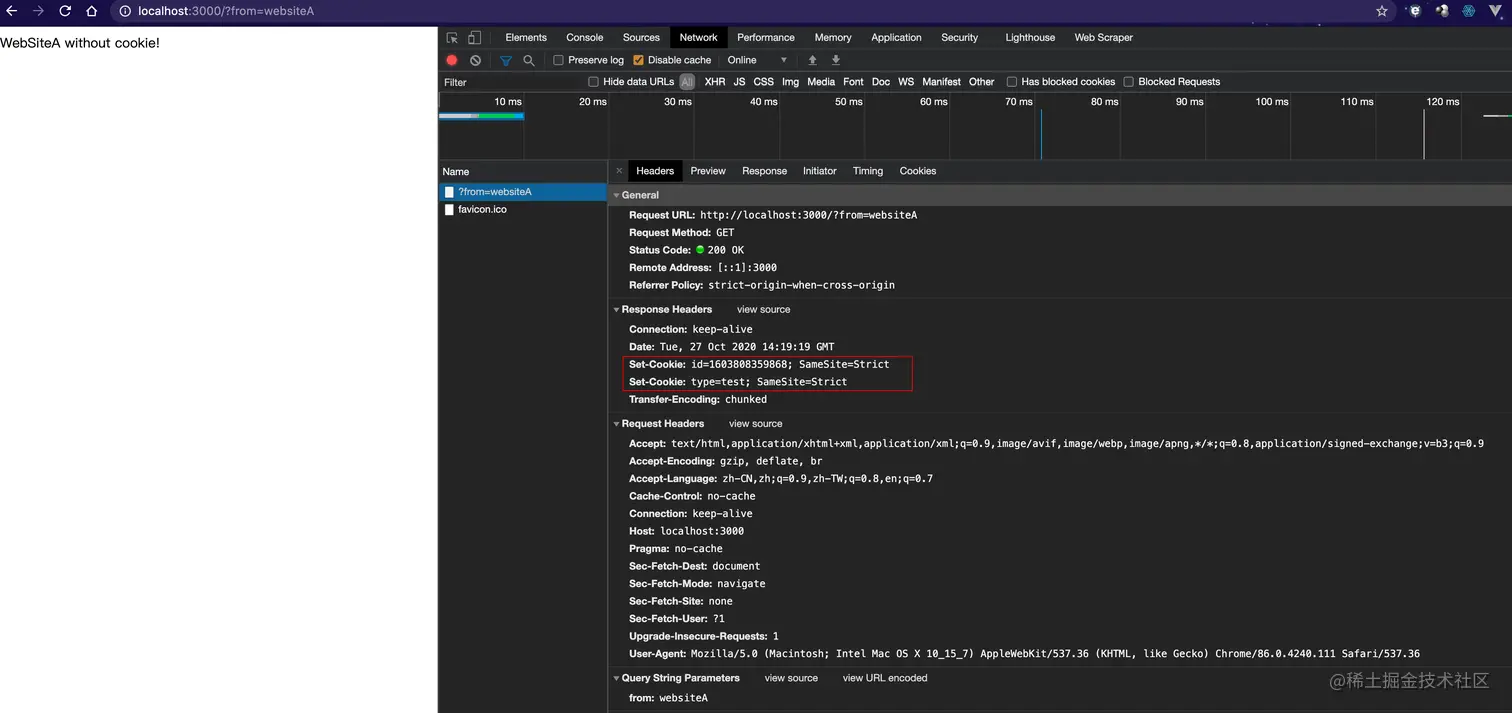Viewport: 1512px width, 713px height.
Task: Filter requests by JS type
Action: (x=740, y=82)
